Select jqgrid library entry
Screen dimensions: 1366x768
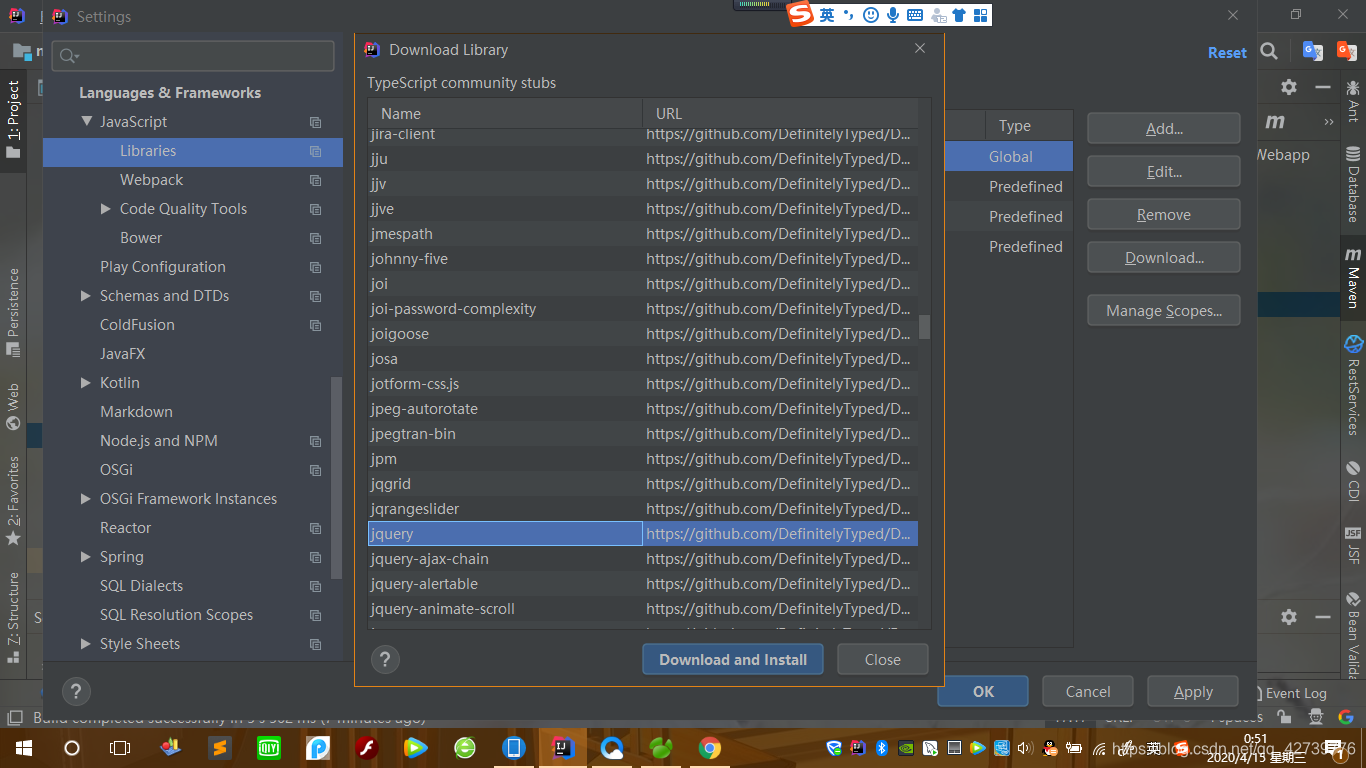tap(643, 484)
